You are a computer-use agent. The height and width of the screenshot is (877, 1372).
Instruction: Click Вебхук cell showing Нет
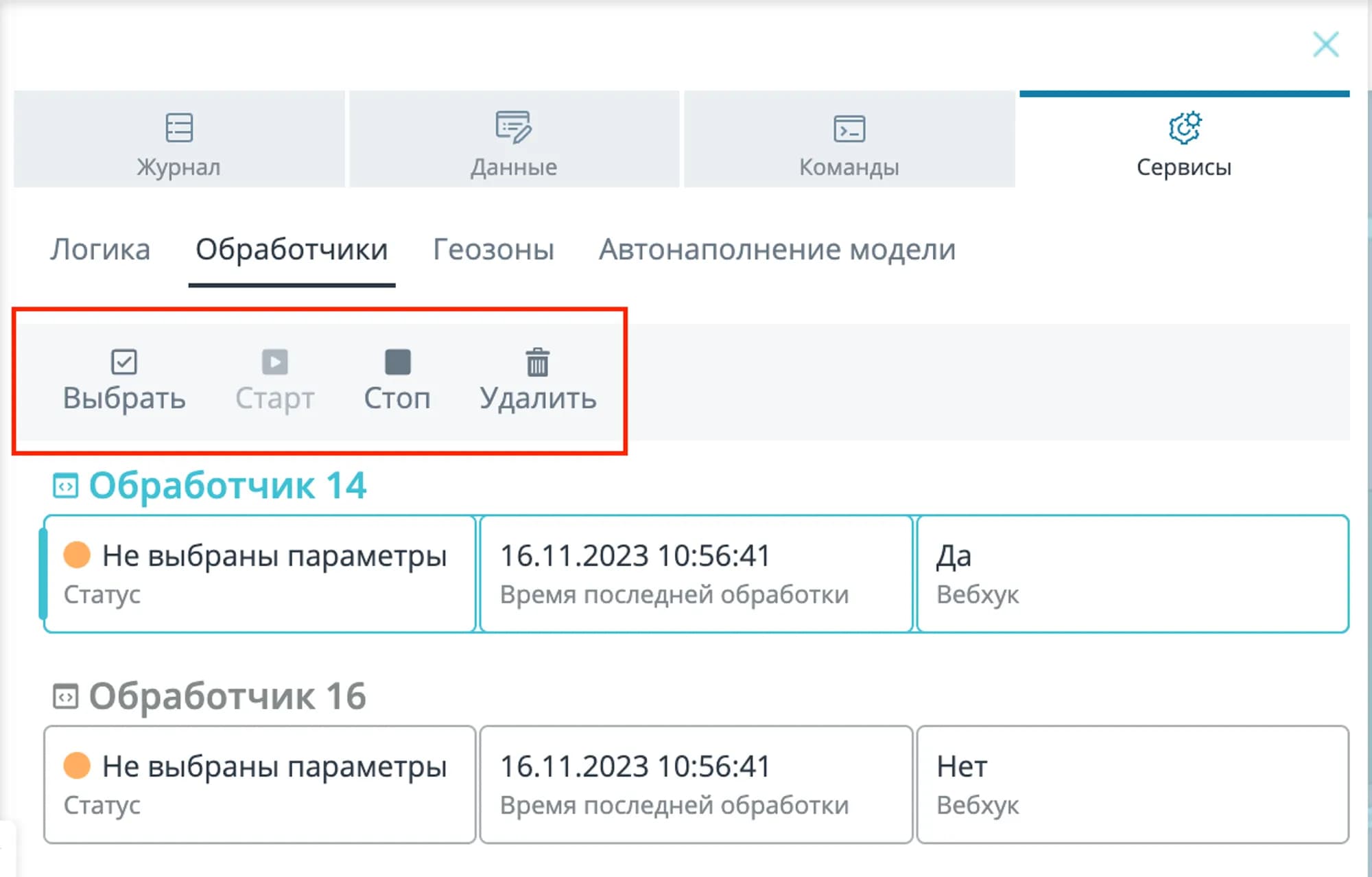[x=1132, y=784]
